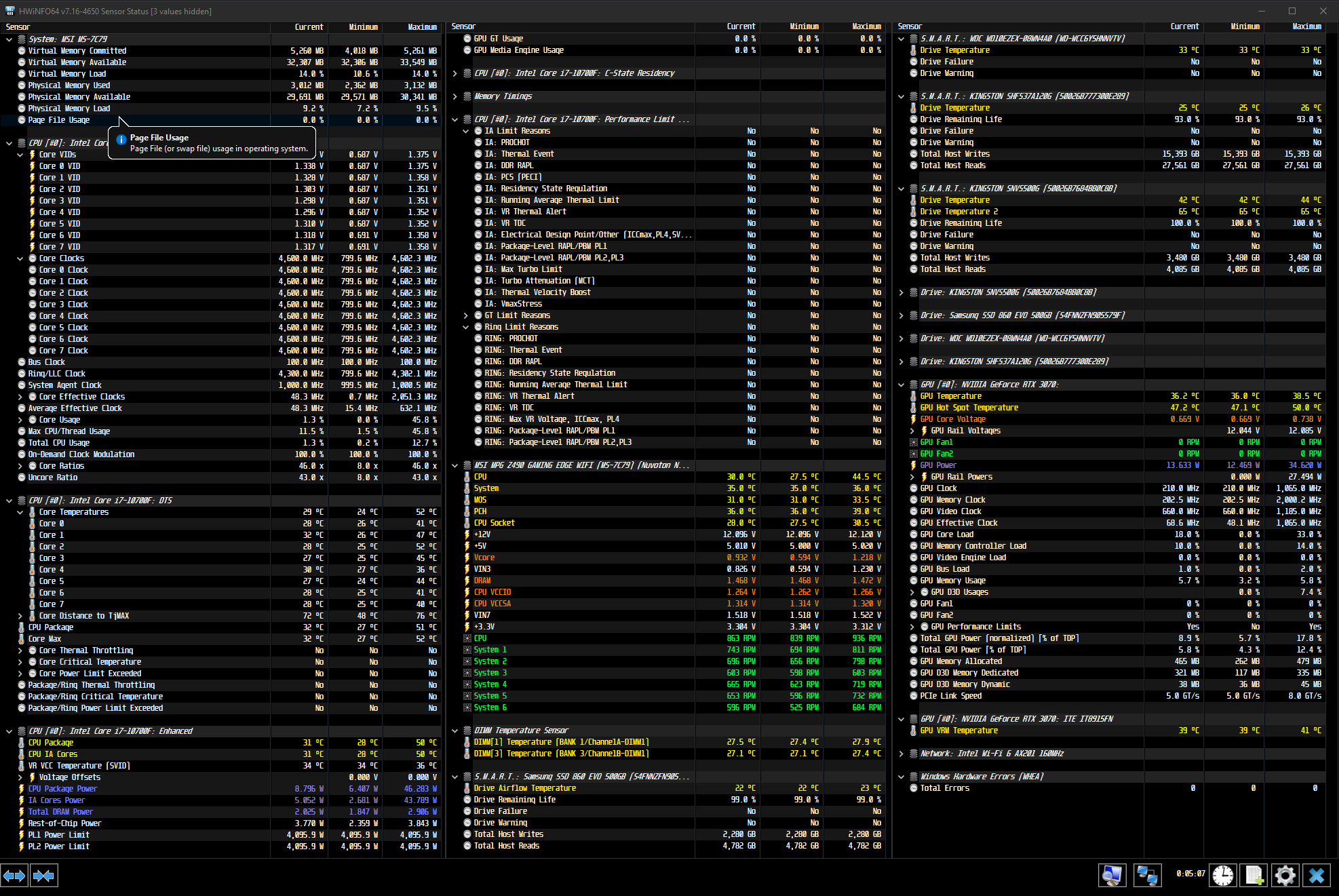Close sensors with the blue X icon
Screen dimensions: 1339x896
tap(1316, 876)
